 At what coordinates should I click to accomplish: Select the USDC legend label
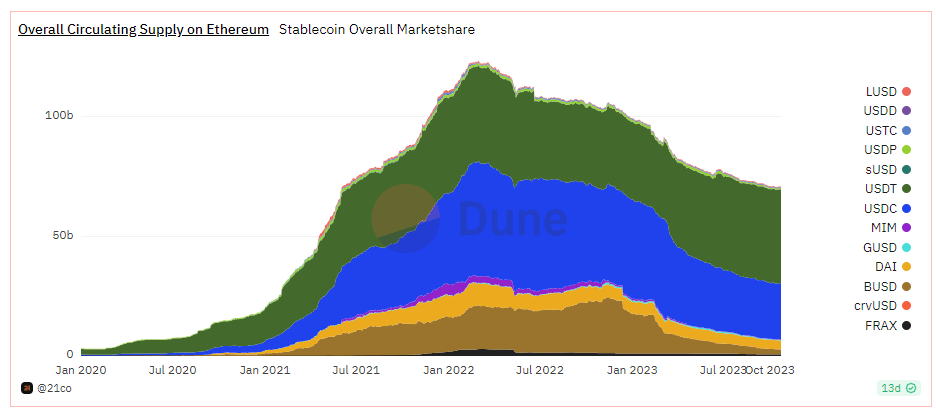point(880,208)
